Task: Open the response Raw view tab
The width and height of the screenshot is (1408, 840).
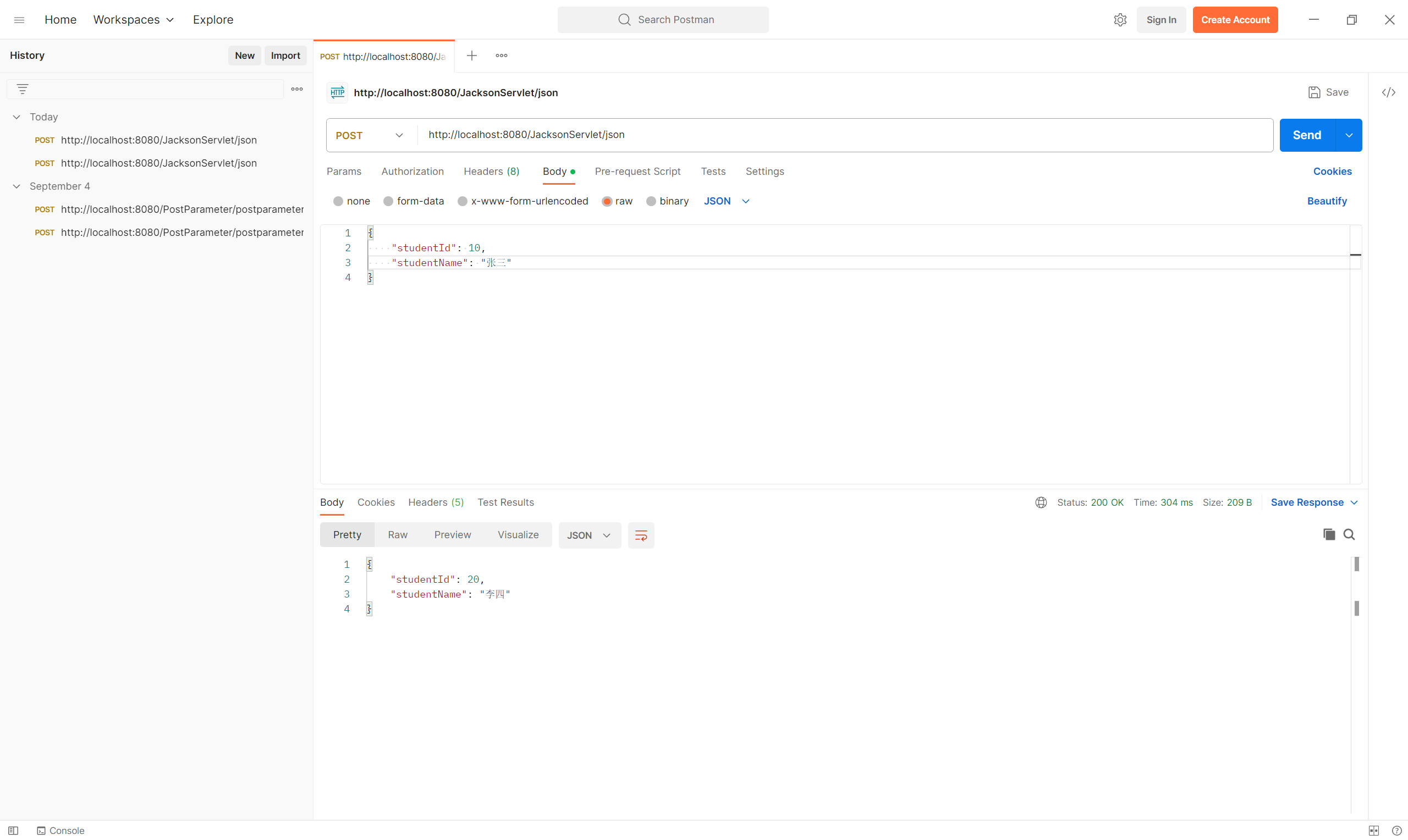Action: pyautogui.click(x=398, y=534)
